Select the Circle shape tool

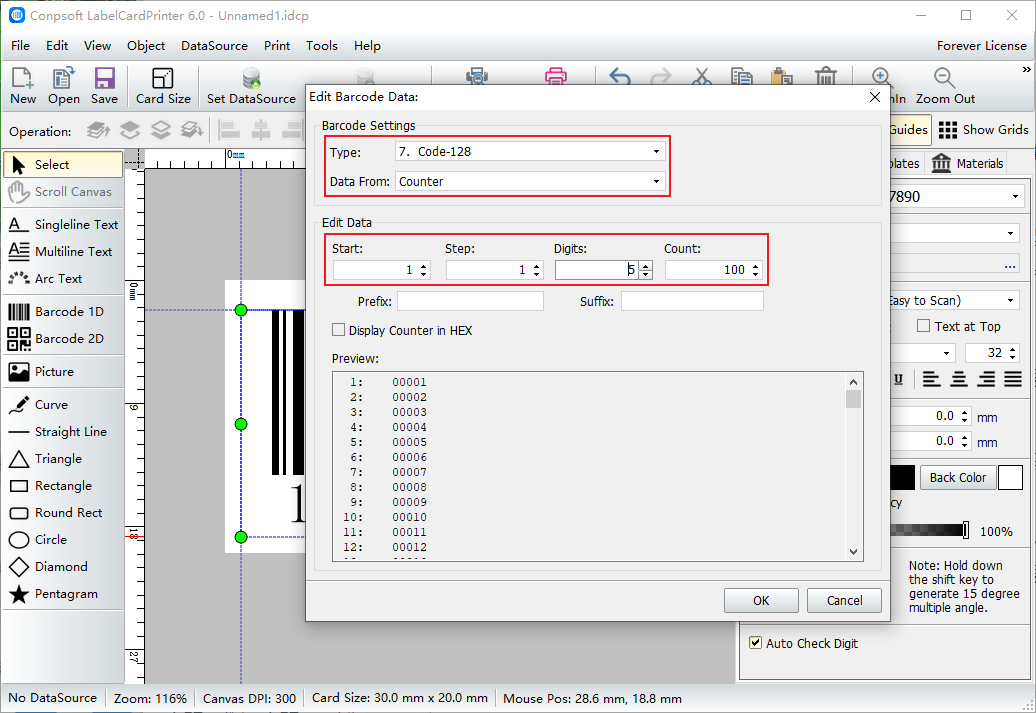[x=63, y=540]
